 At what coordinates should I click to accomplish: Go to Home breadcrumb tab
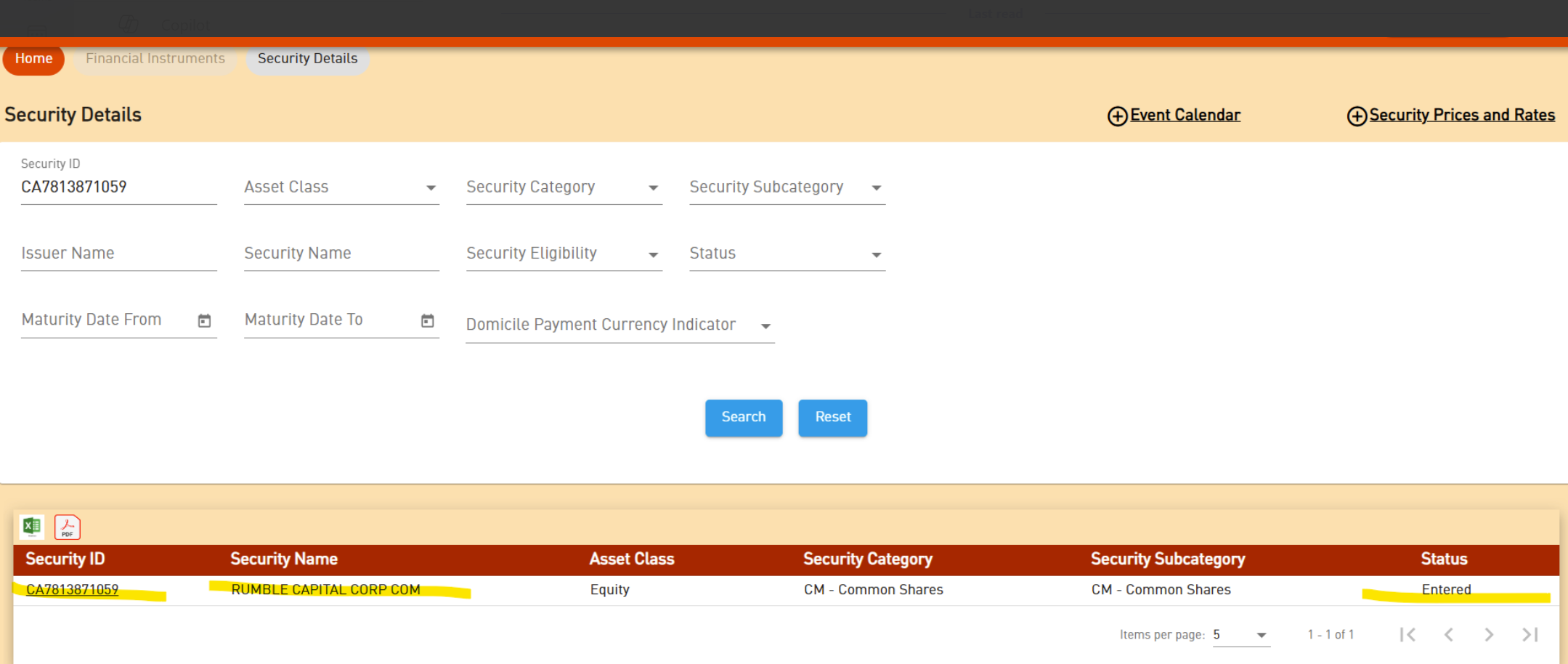33,59
